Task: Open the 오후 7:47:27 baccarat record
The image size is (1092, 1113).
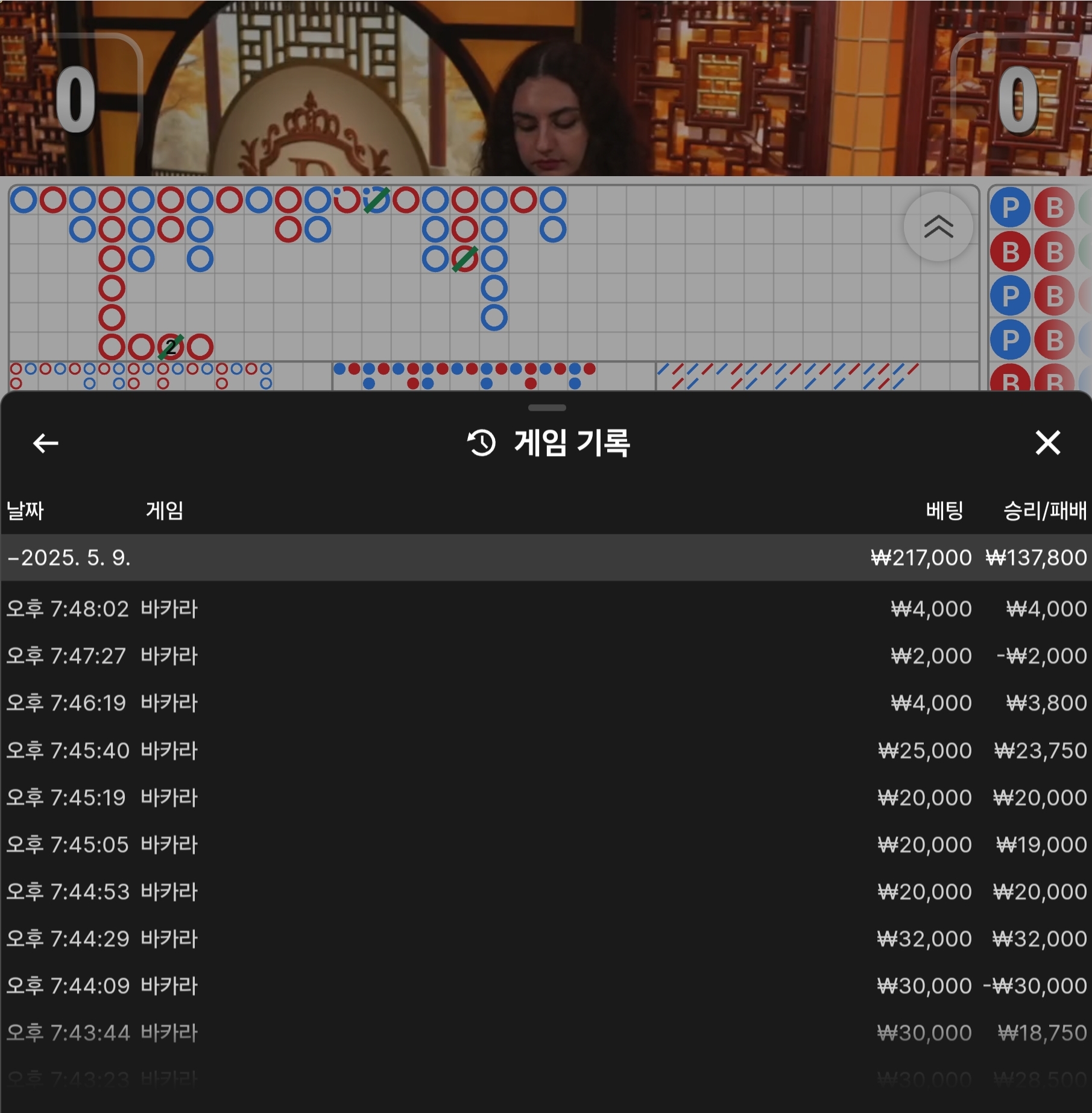Action: [x=546, y=656]
